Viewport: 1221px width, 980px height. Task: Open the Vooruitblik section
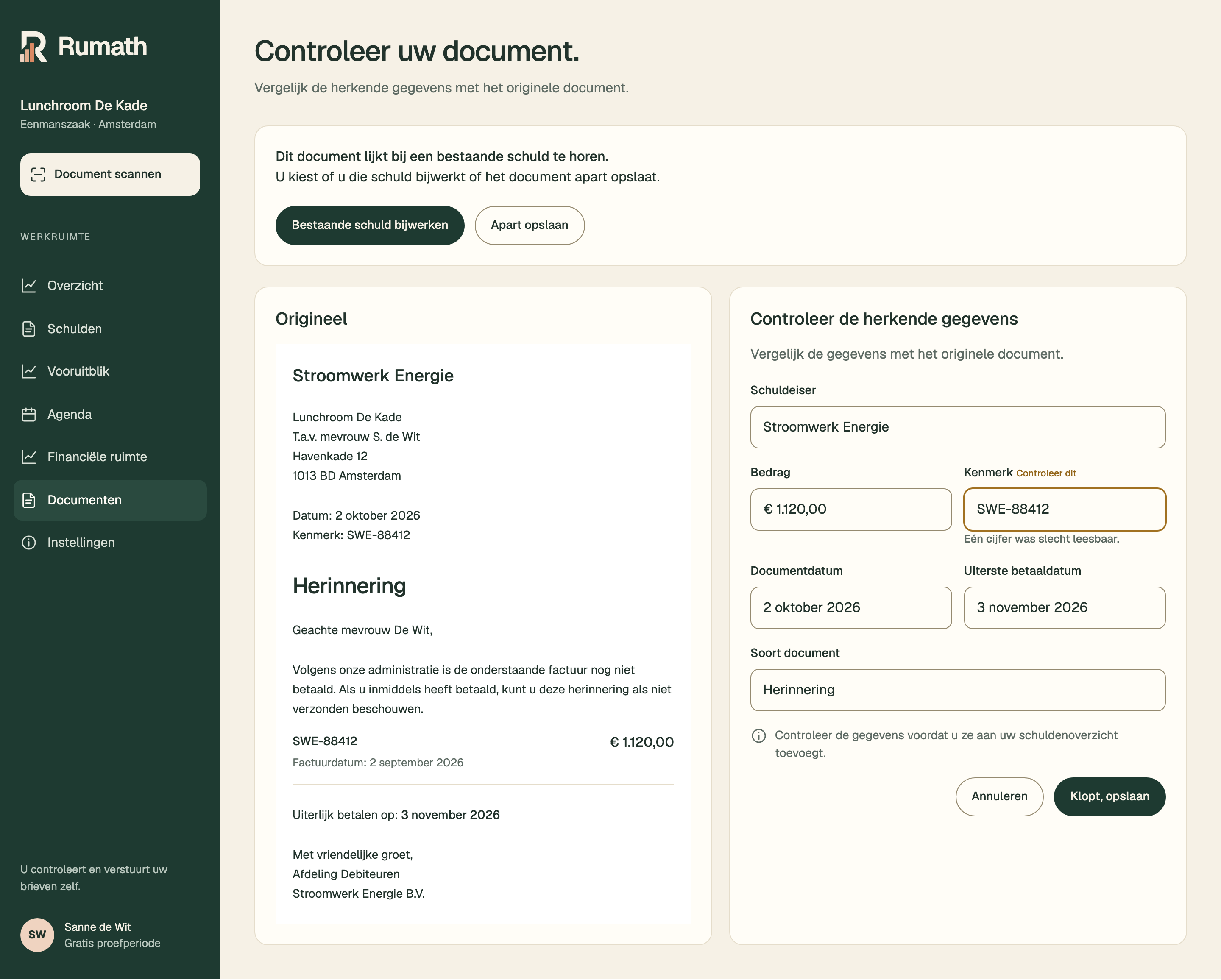pos(110,371)
